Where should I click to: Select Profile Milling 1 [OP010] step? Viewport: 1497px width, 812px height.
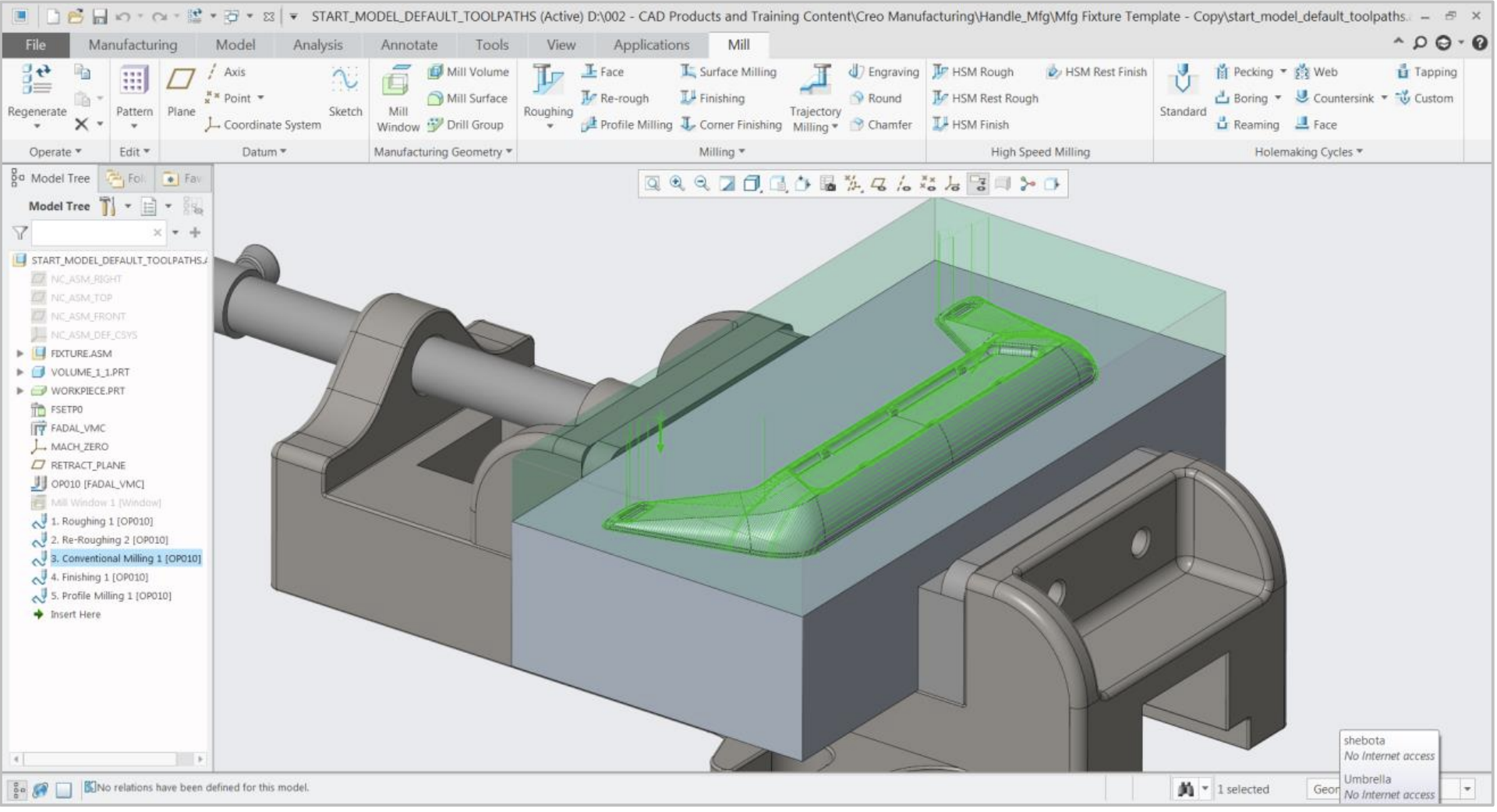click(111, 596)
